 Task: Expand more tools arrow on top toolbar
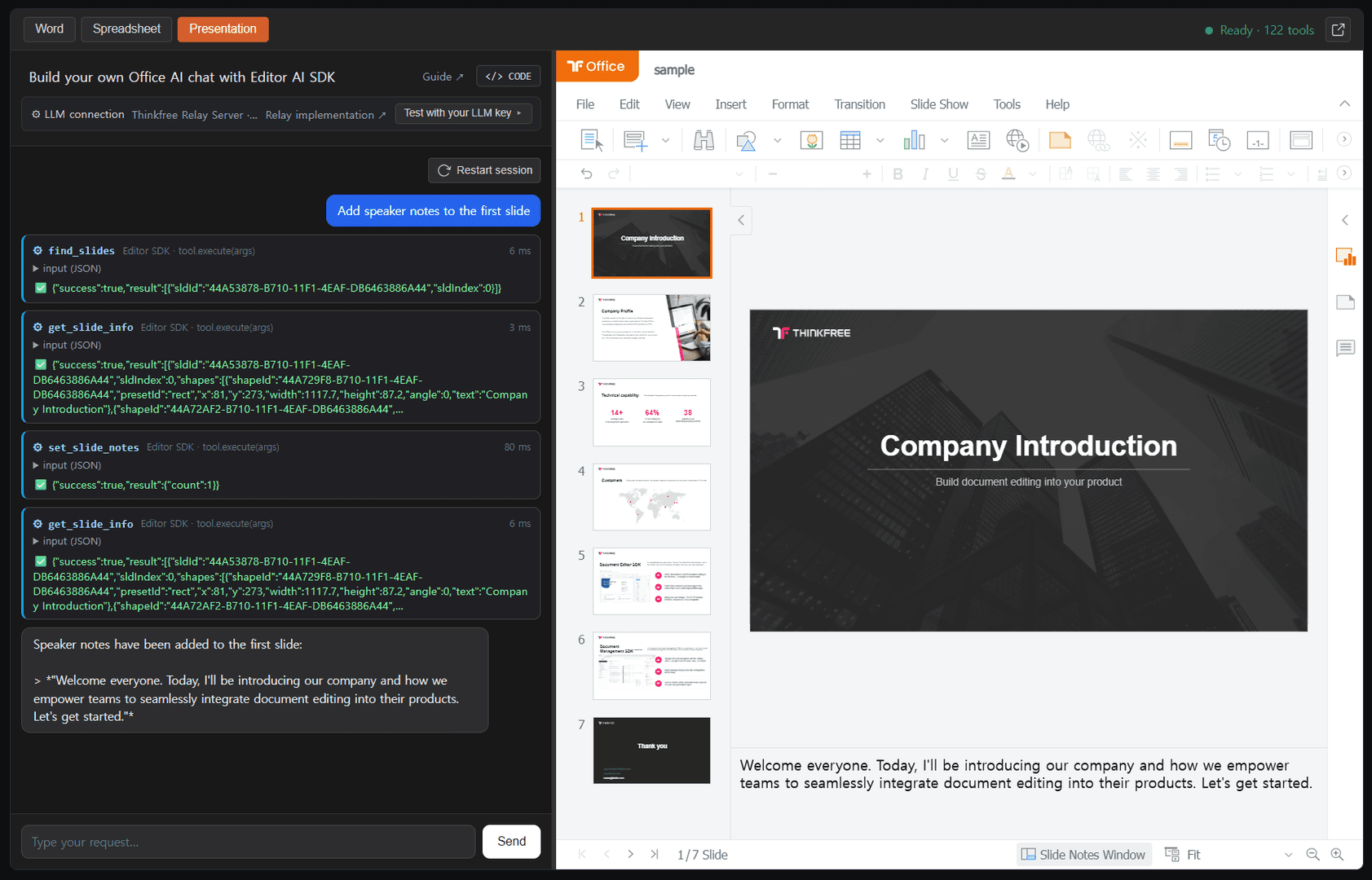(1344, 139)
